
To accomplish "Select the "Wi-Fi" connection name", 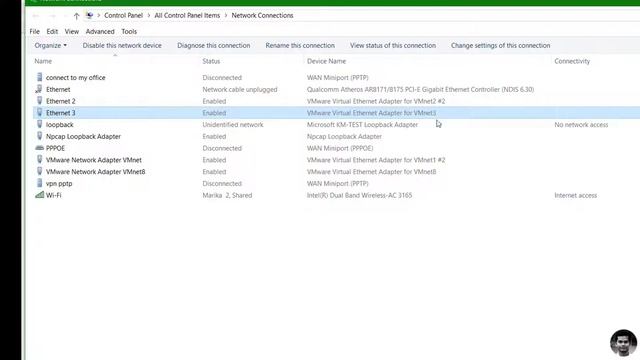I will pyautogui.click(x=53, y=196).
